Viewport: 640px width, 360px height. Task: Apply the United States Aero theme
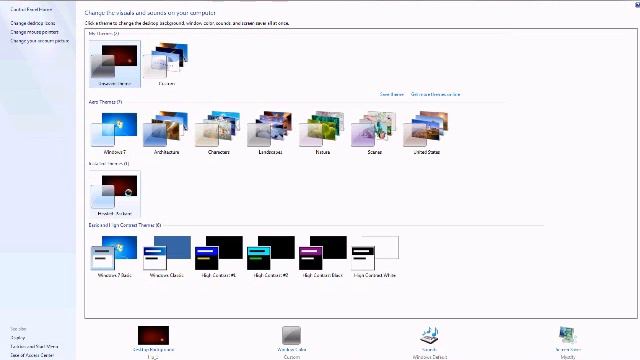[427, 133]
